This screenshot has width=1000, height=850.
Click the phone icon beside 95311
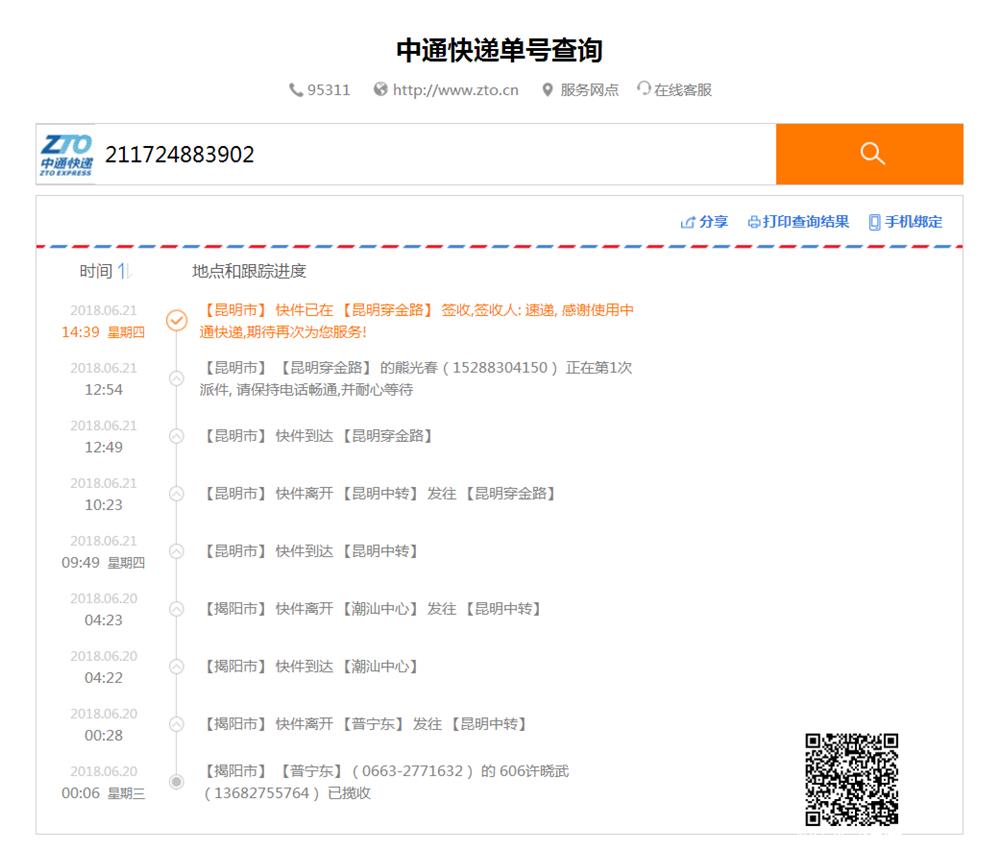(x=296, y=90)
